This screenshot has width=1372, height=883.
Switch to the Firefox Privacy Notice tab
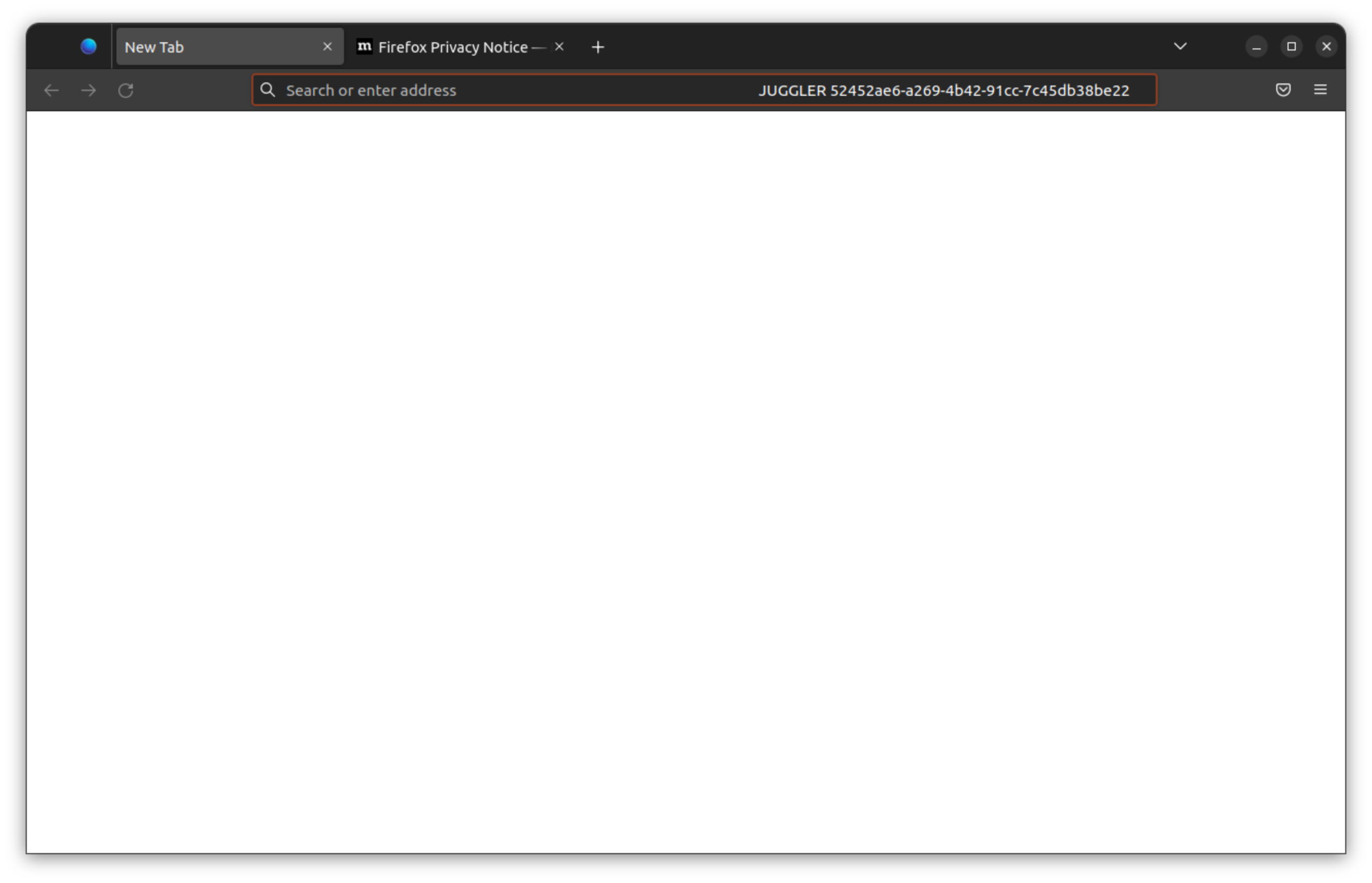453,46
